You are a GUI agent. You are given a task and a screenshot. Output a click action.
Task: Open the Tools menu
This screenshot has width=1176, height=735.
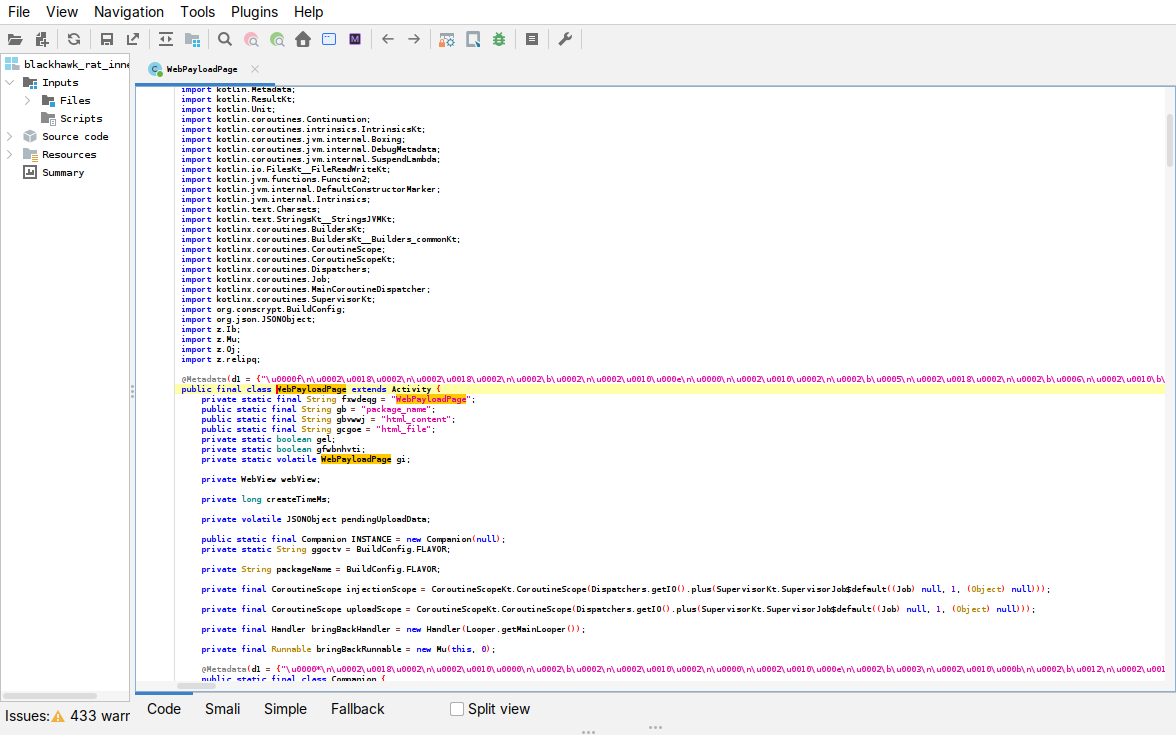197,12
